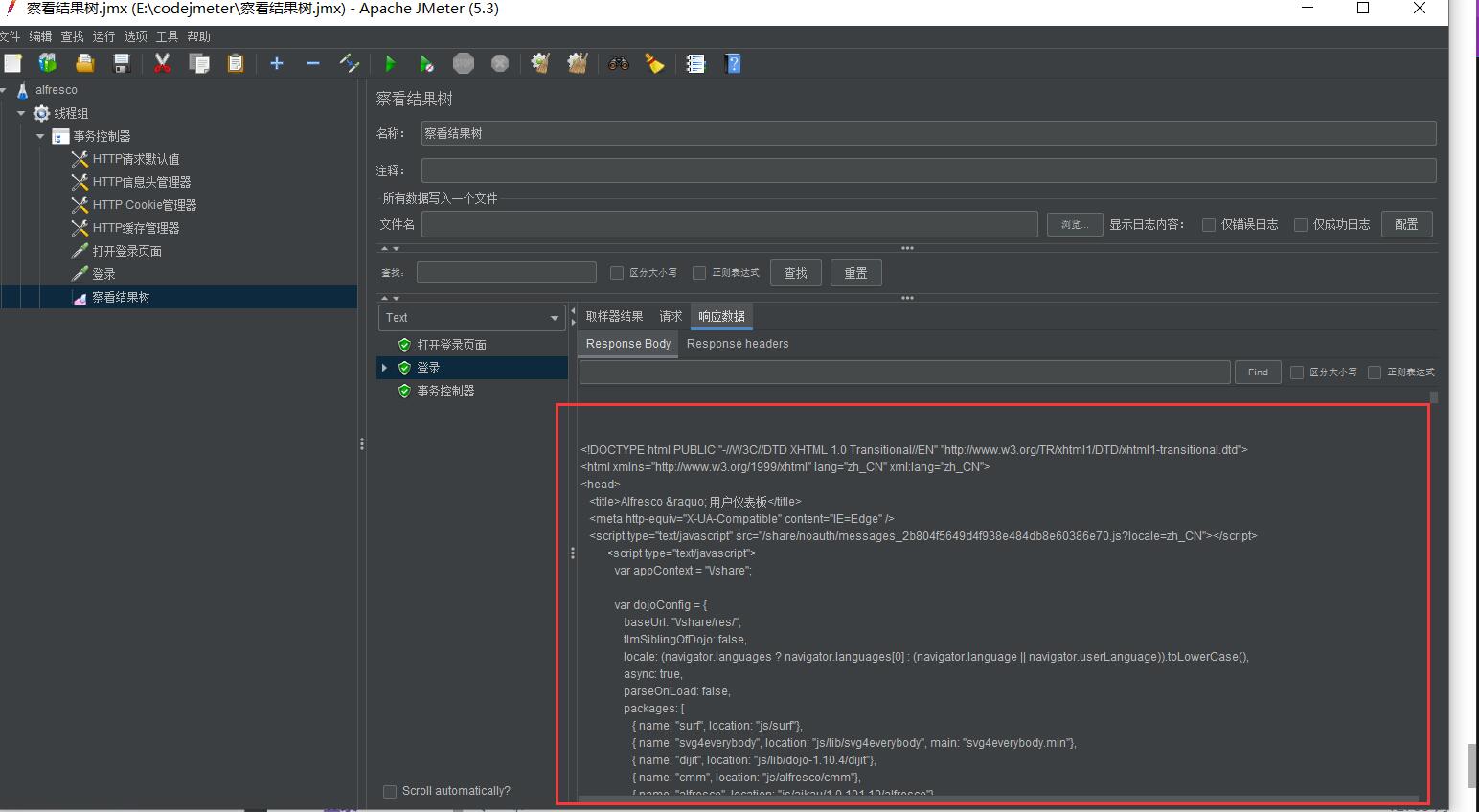
Task: Click the Help question mark icon
Action: pyautogui.click(x=734, y=63)
